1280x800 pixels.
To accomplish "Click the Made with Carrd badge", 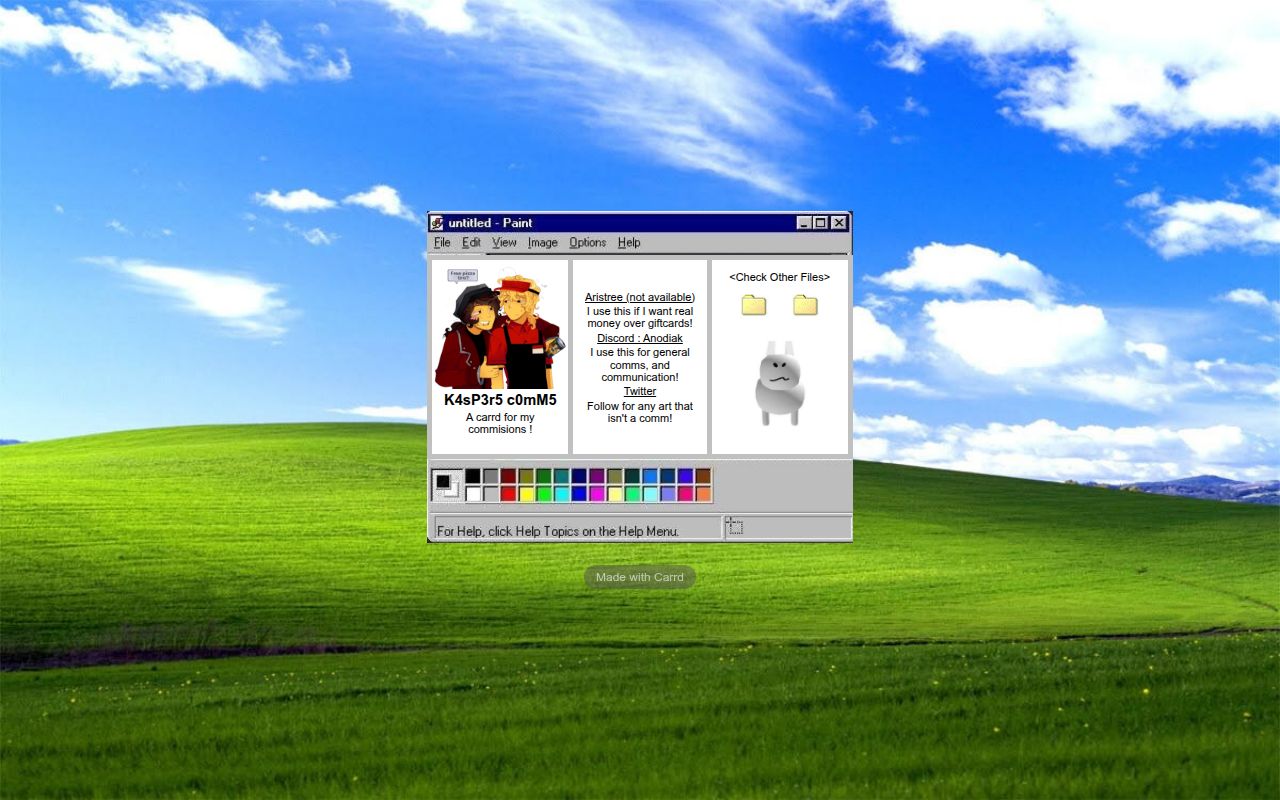I will pos(639,576).
